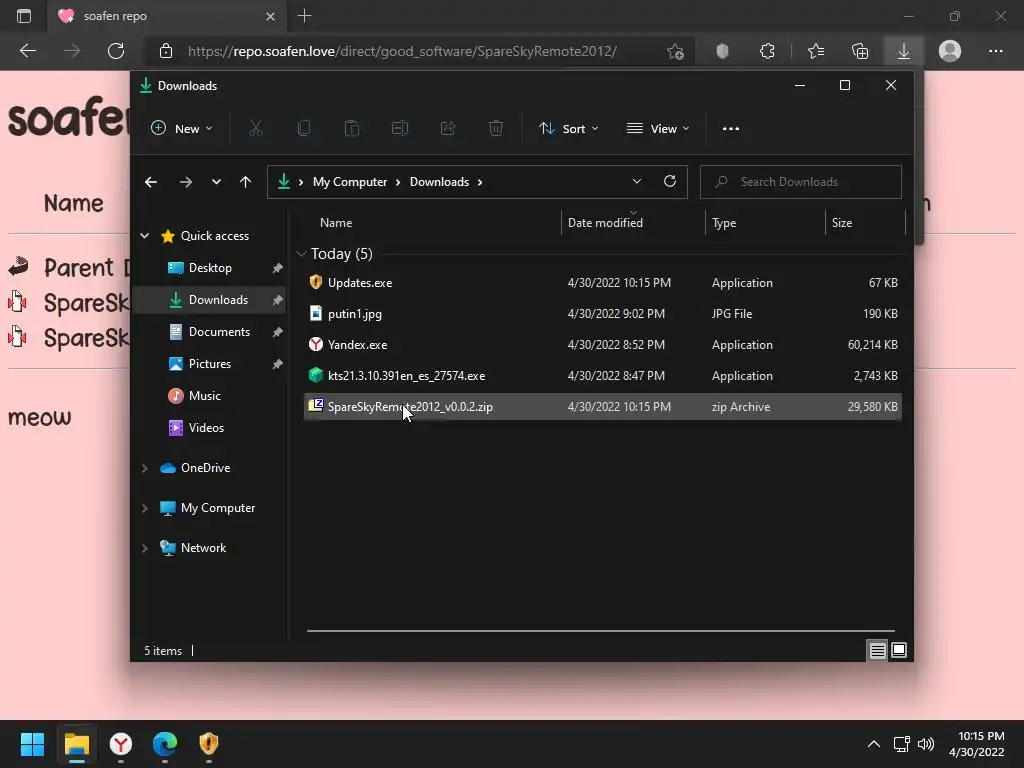Open Edge vertical tabs icon
1024x768 pixels.
click(24, 16)
